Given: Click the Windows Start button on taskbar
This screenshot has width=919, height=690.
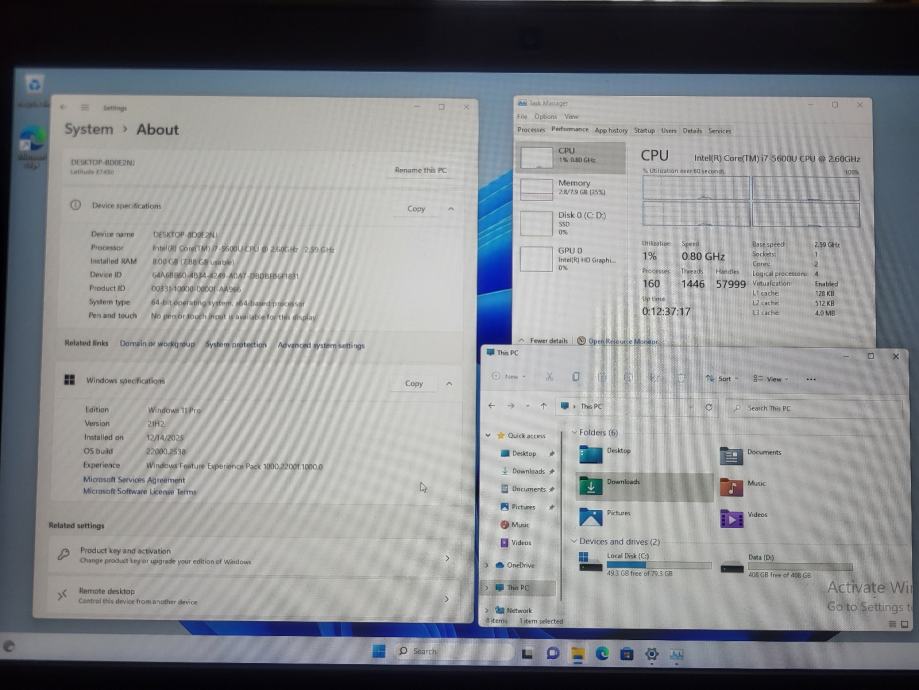Looking at the screenshot, I should pyautogui.click(x=379, y=651).
